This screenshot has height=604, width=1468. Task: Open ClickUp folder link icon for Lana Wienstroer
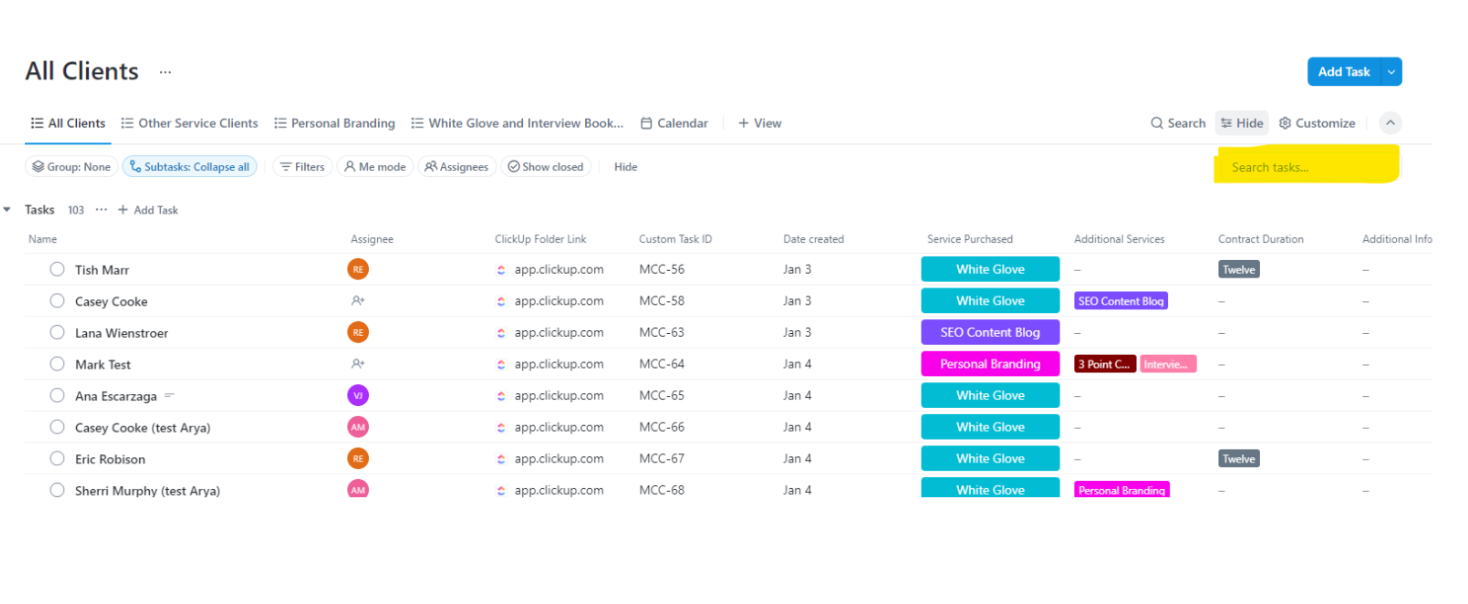pyautogui.click(x=501, y=333)
